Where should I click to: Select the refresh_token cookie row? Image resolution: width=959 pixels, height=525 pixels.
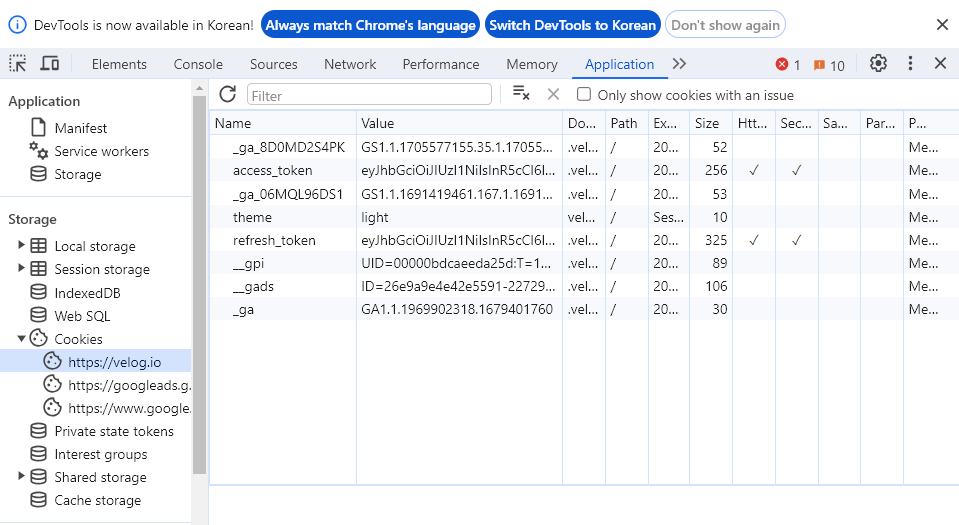(584, 240)
